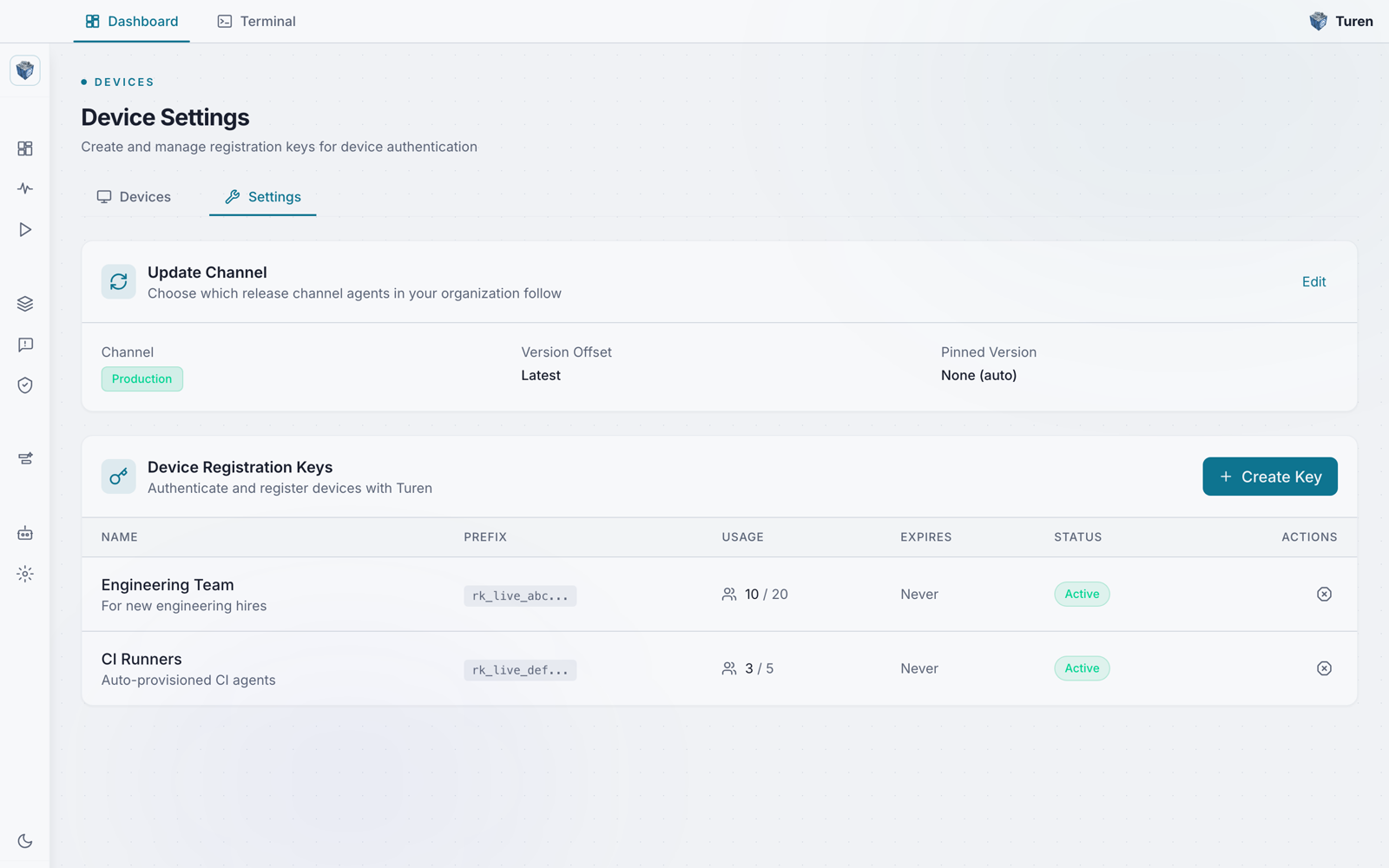Click the Device Registration Keys key icon
Image resolution: width=1389 pixels, height=868 pixels.
[118, 477]
